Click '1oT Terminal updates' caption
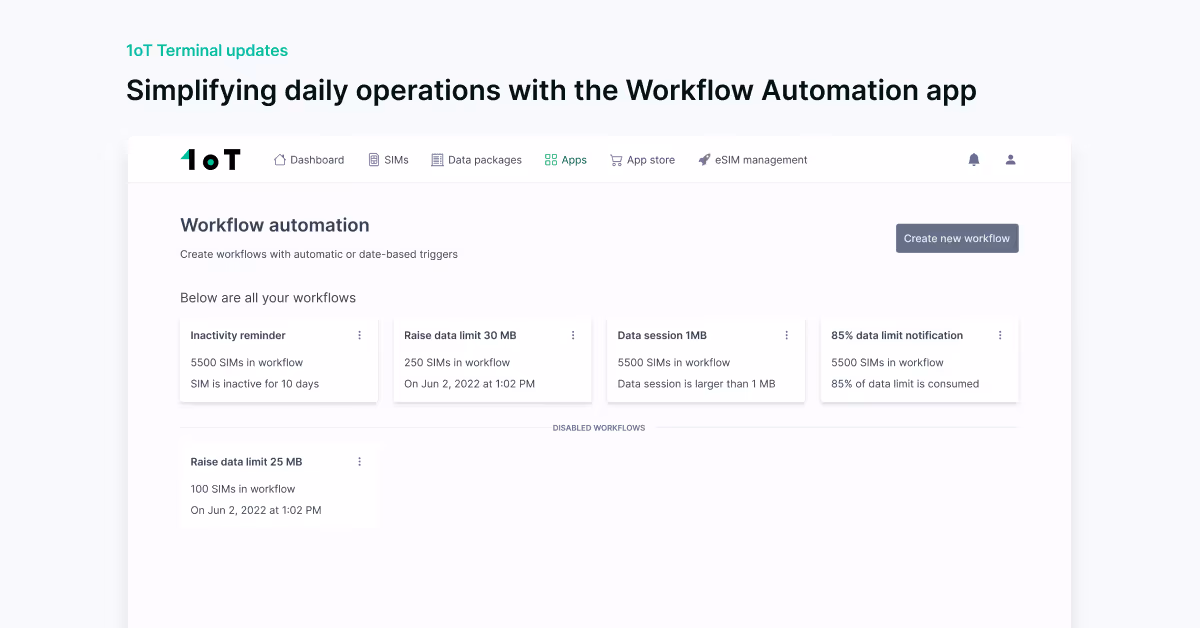Image resolution: width=1200 pixels, height=628 pixels. pos(207,50)
